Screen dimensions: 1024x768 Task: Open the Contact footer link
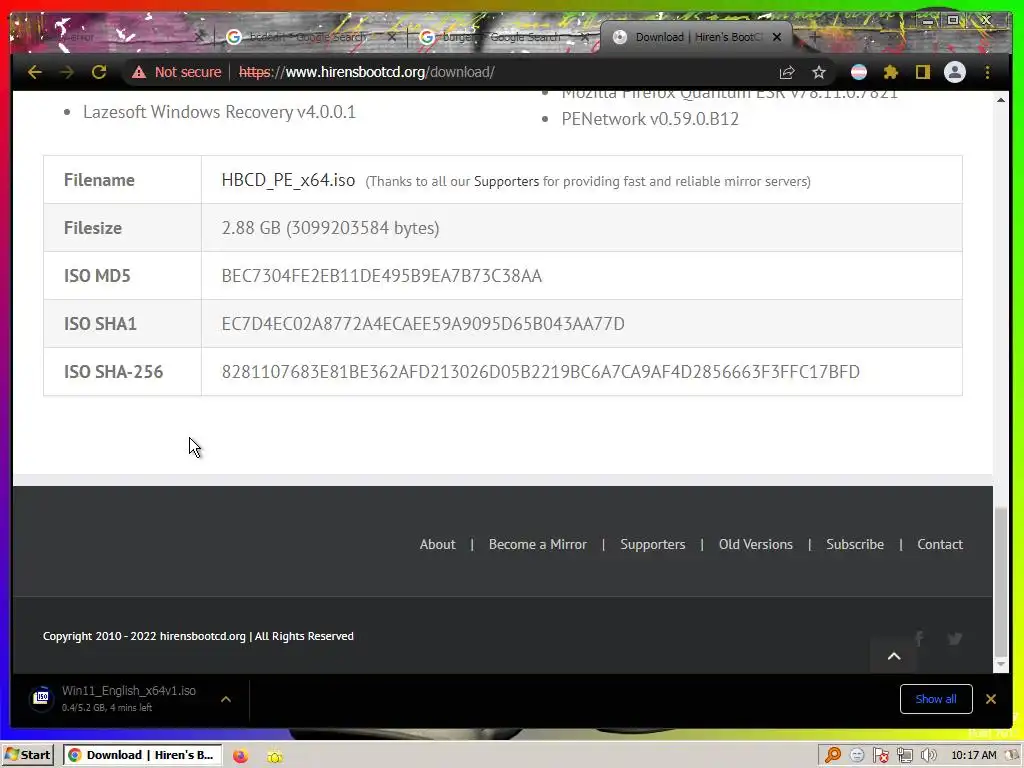(x=940, y=544)
